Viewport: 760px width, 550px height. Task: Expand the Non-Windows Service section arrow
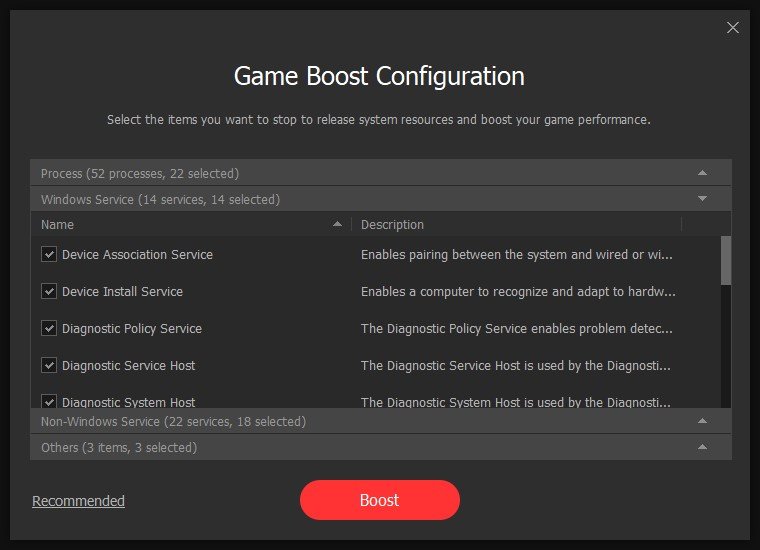(702, 421)
